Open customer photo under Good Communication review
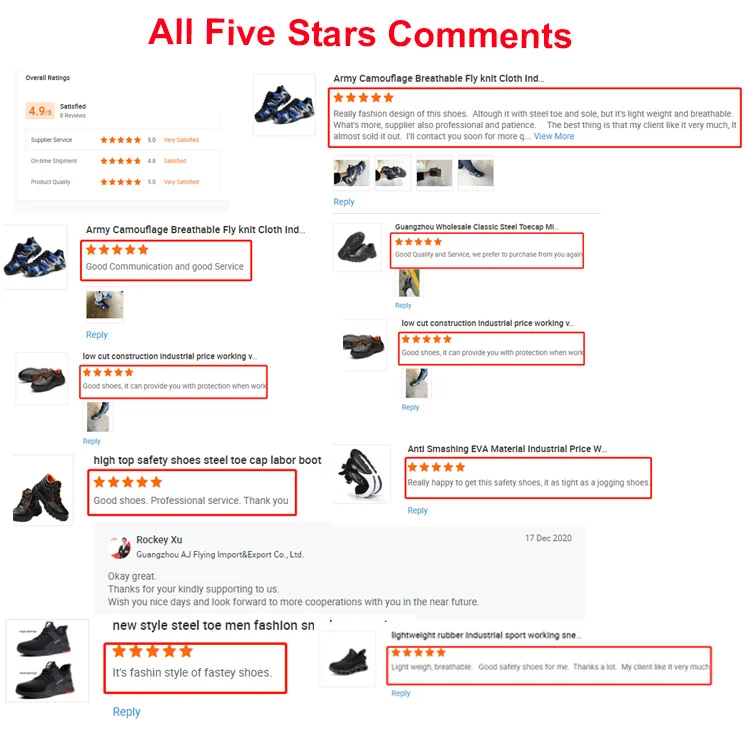The height and width of the screenshot is (750, 750). [x=104, y=305]
